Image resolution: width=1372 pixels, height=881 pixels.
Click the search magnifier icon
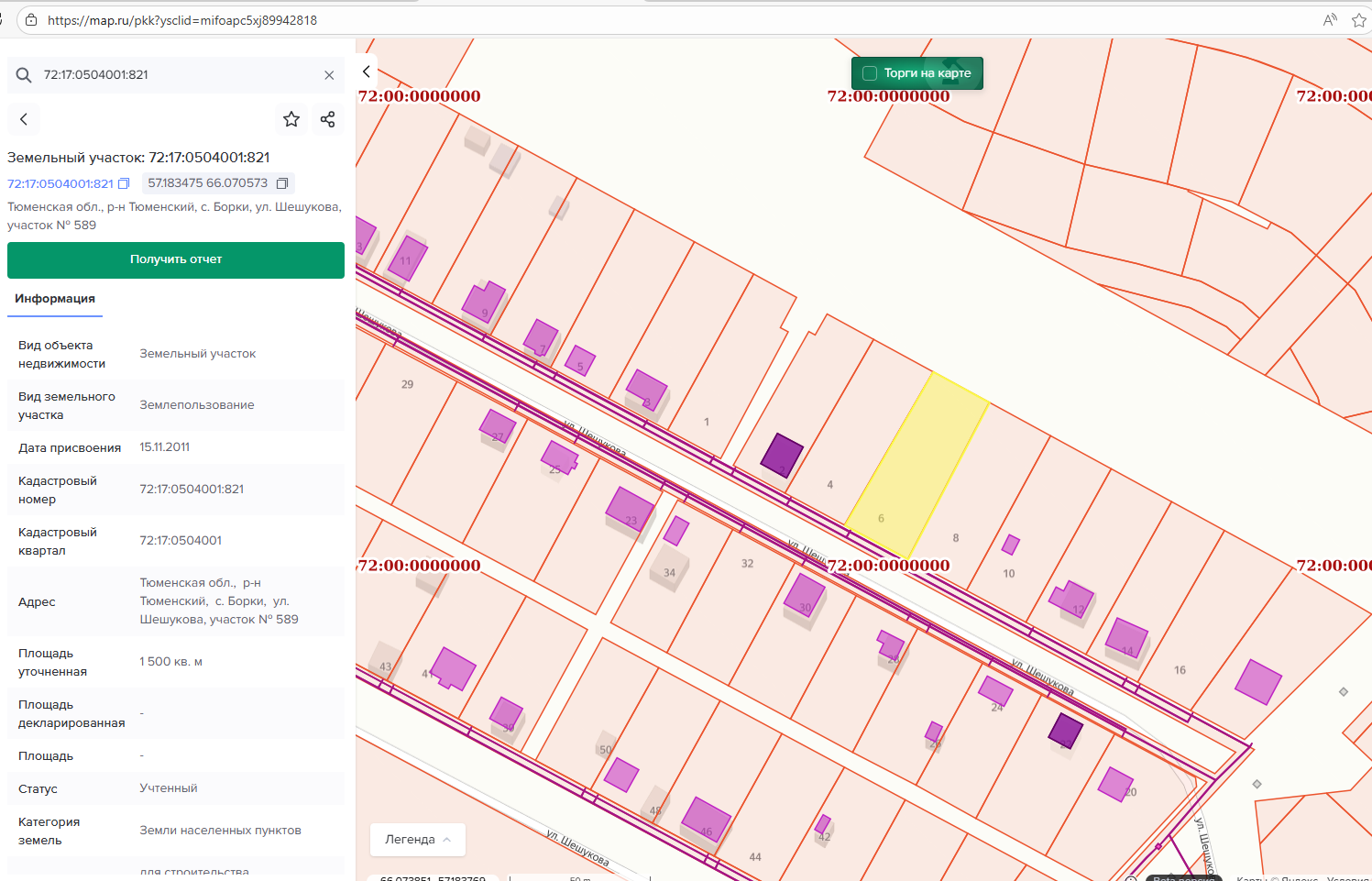click(x=24, y=75)
